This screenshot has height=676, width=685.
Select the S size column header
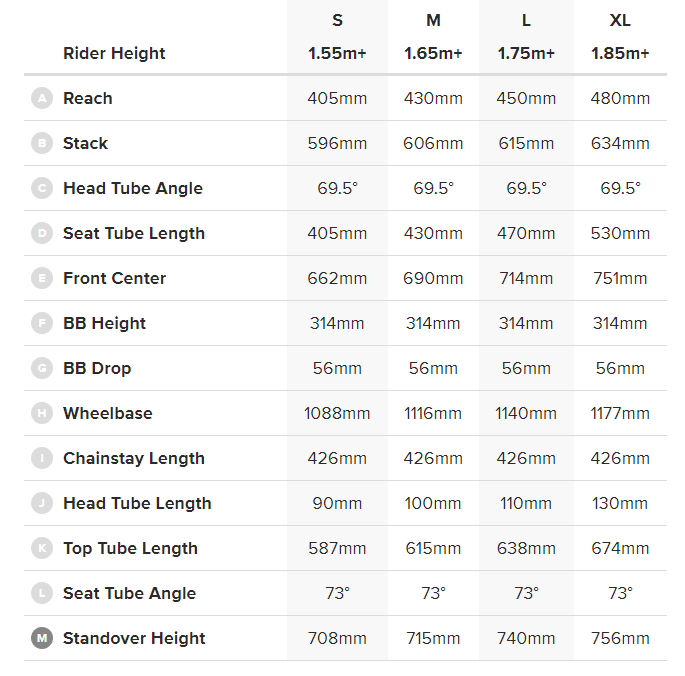point(337,21)
